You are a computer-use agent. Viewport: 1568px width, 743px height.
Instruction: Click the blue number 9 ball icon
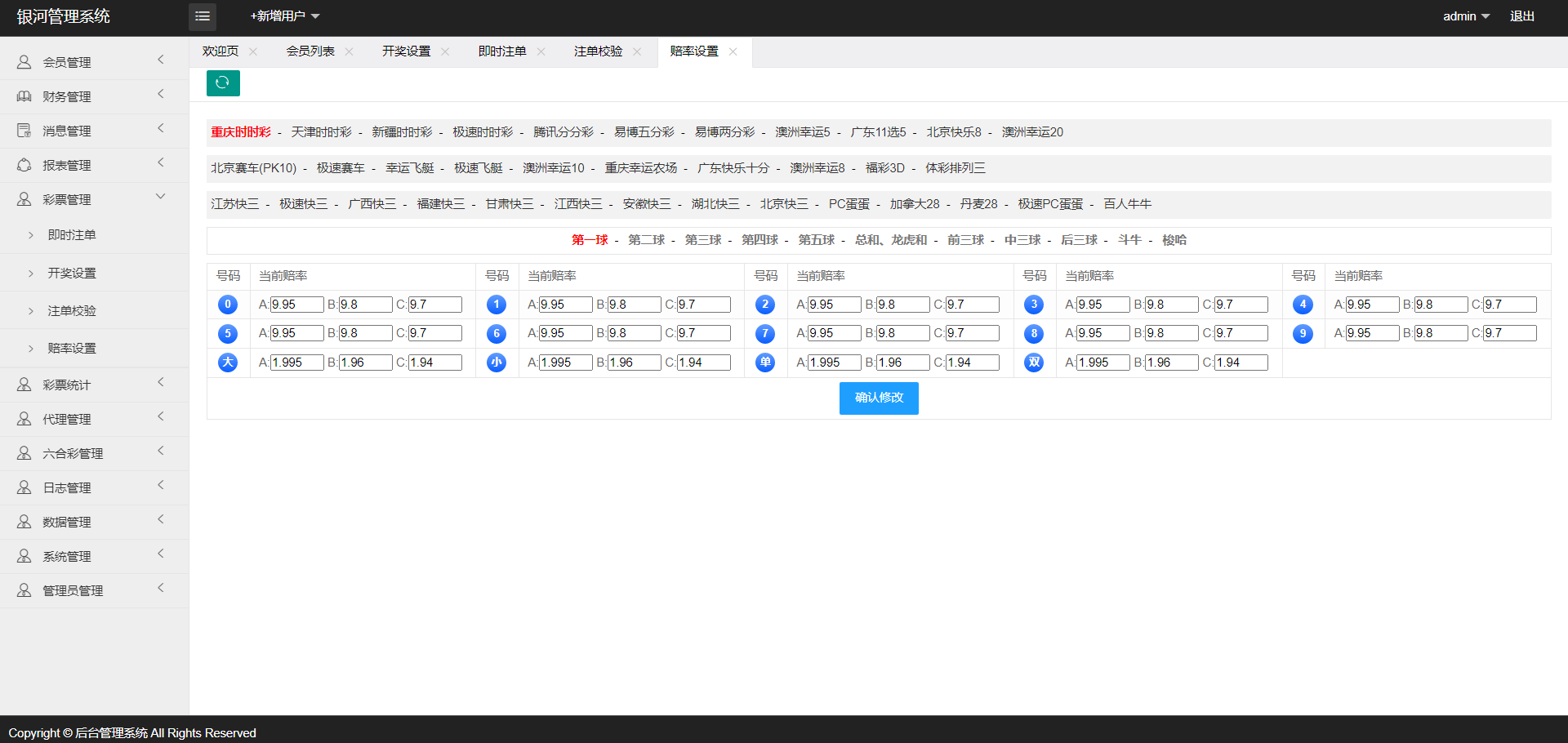point(1303,333)
